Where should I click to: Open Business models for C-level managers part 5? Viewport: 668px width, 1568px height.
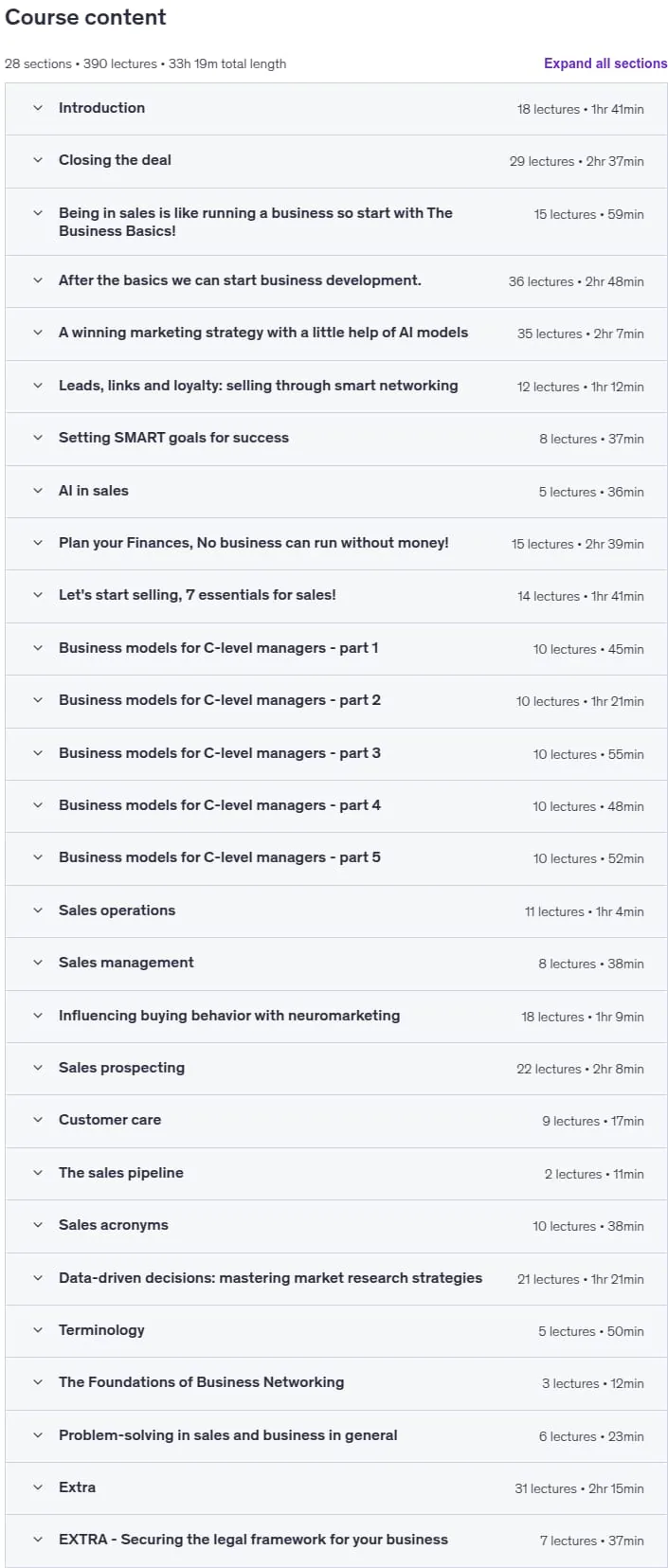pos(336,858)
